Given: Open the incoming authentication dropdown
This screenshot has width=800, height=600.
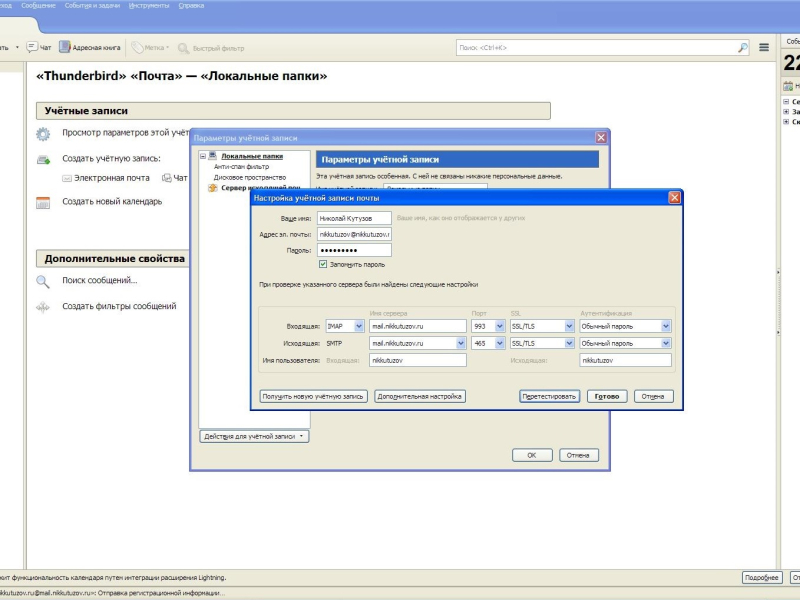Looking at the screenshot, I should coord(666,326).
